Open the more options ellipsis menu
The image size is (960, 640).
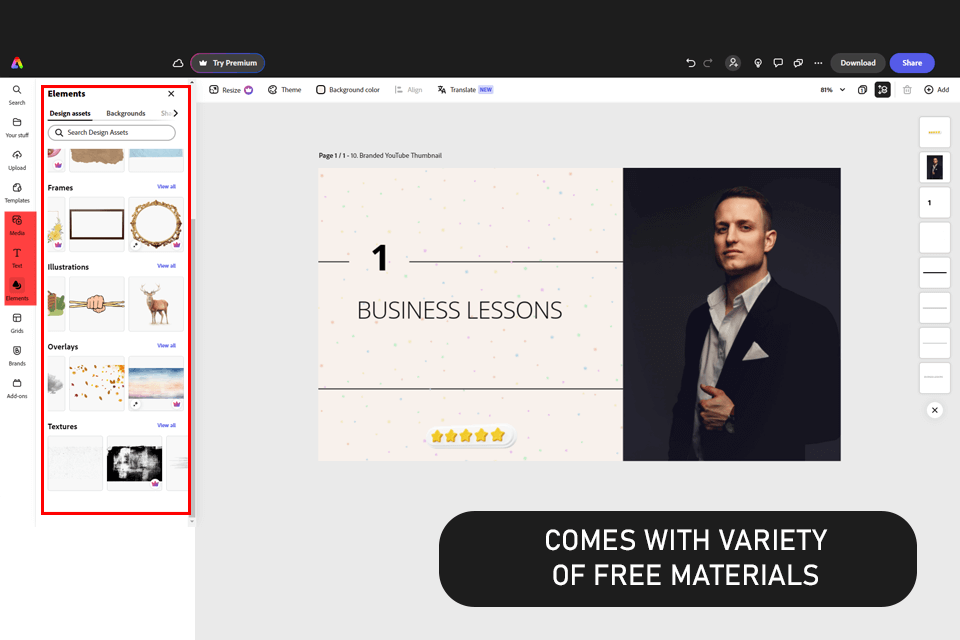(x=818, y=63)
